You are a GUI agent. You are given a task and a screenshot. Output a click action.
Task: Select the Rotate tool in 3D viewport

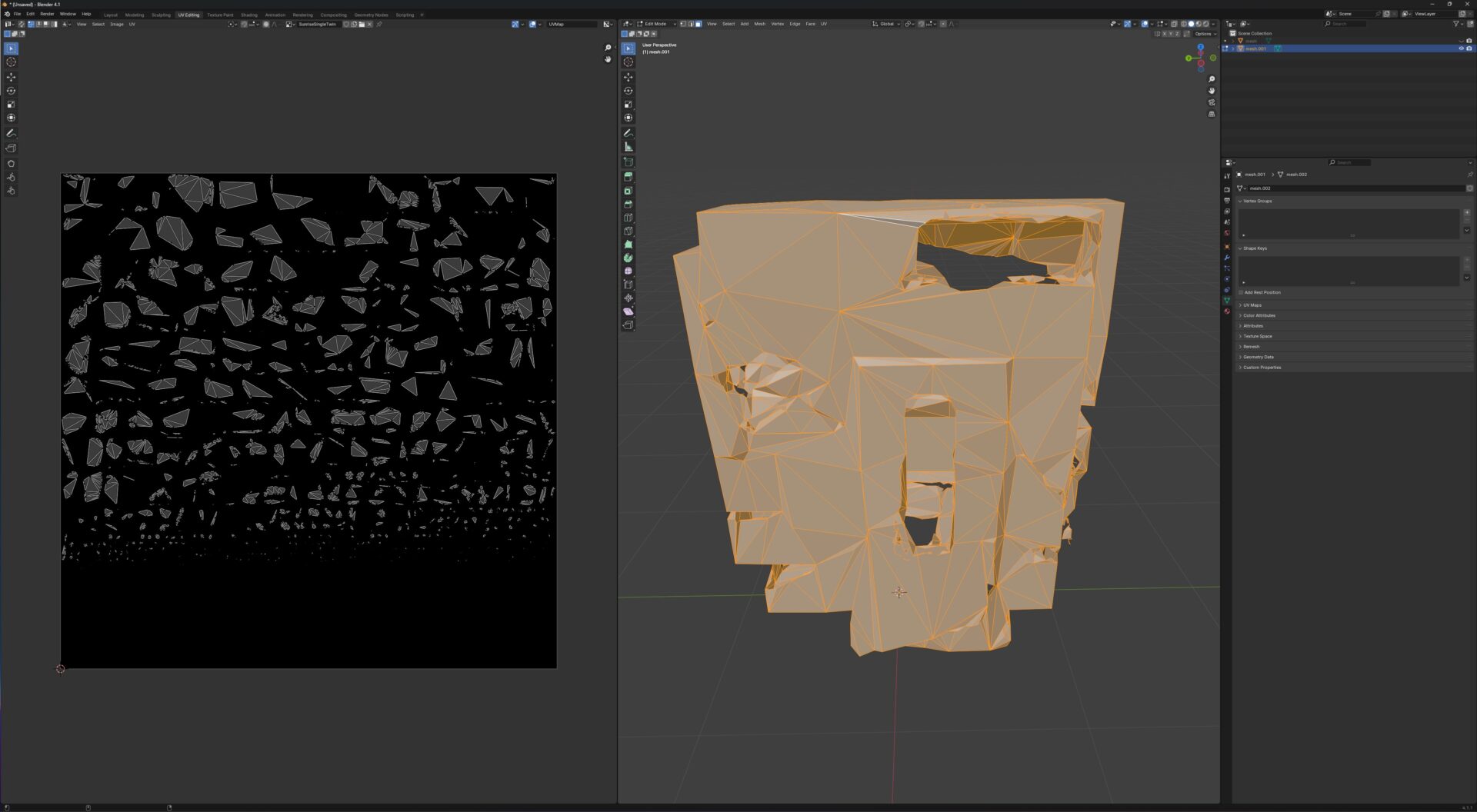[x=628, y=91]
